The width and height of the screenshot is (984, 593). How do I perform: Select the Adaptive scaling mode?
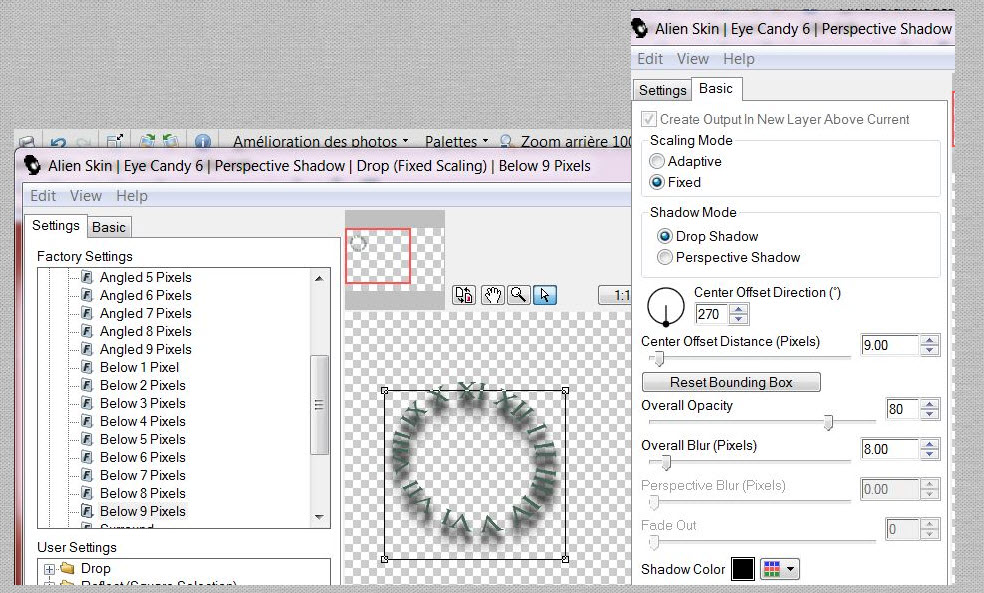pyautogui.click(x=656, y=161)
